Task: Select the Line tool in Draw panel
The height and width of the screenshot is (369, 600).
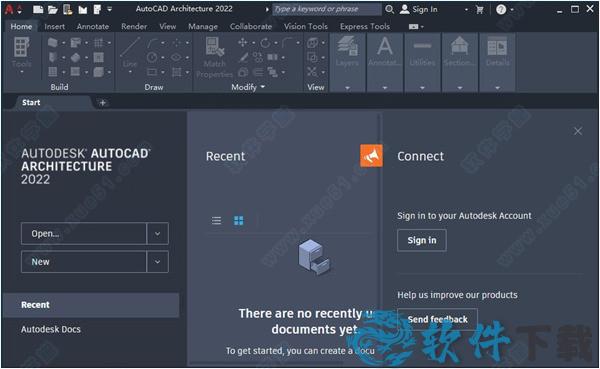Action: (130, 48)
